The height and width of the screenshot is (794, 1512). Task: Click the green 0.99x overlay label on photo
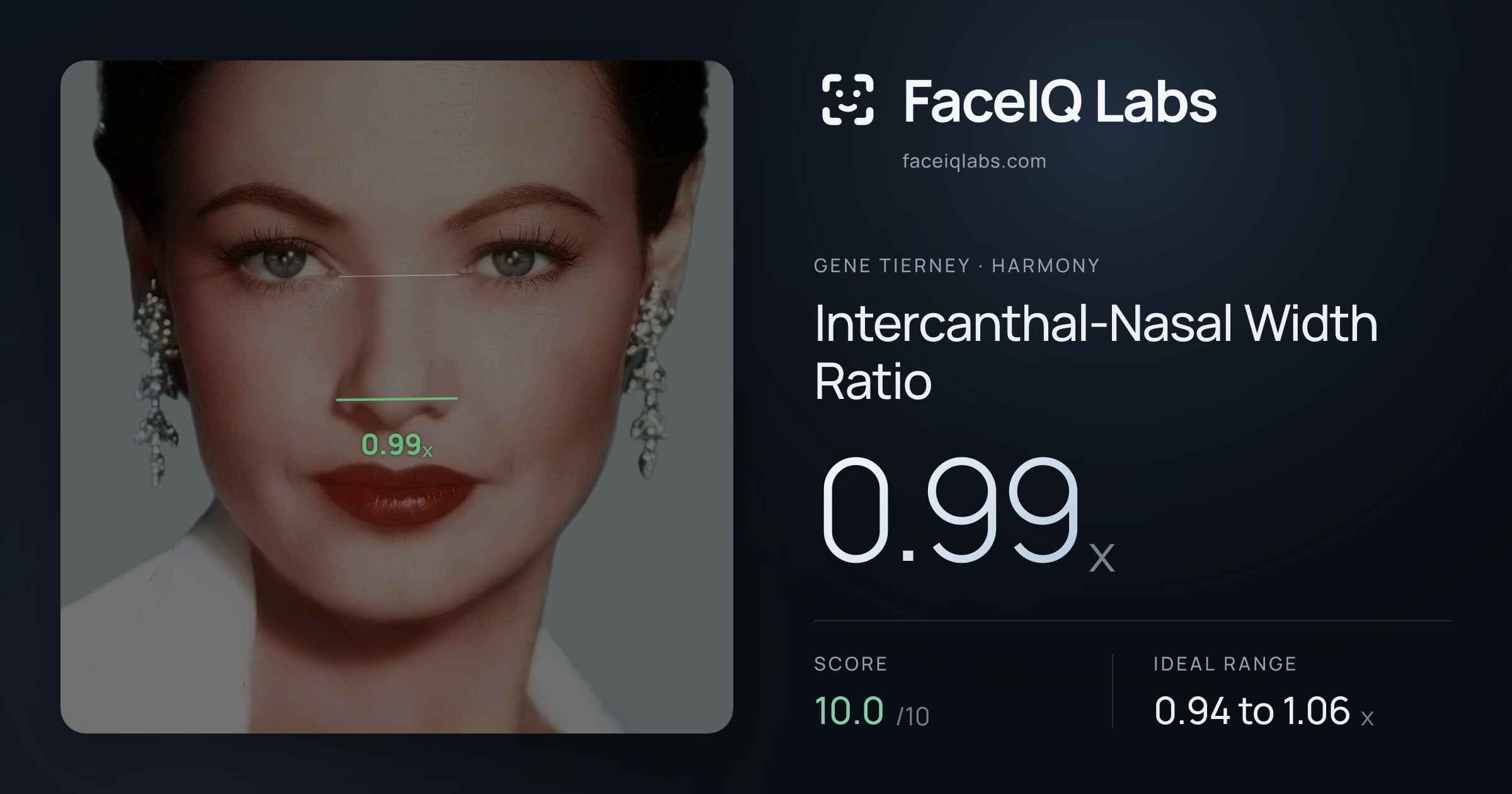click(x=397, y=445)
